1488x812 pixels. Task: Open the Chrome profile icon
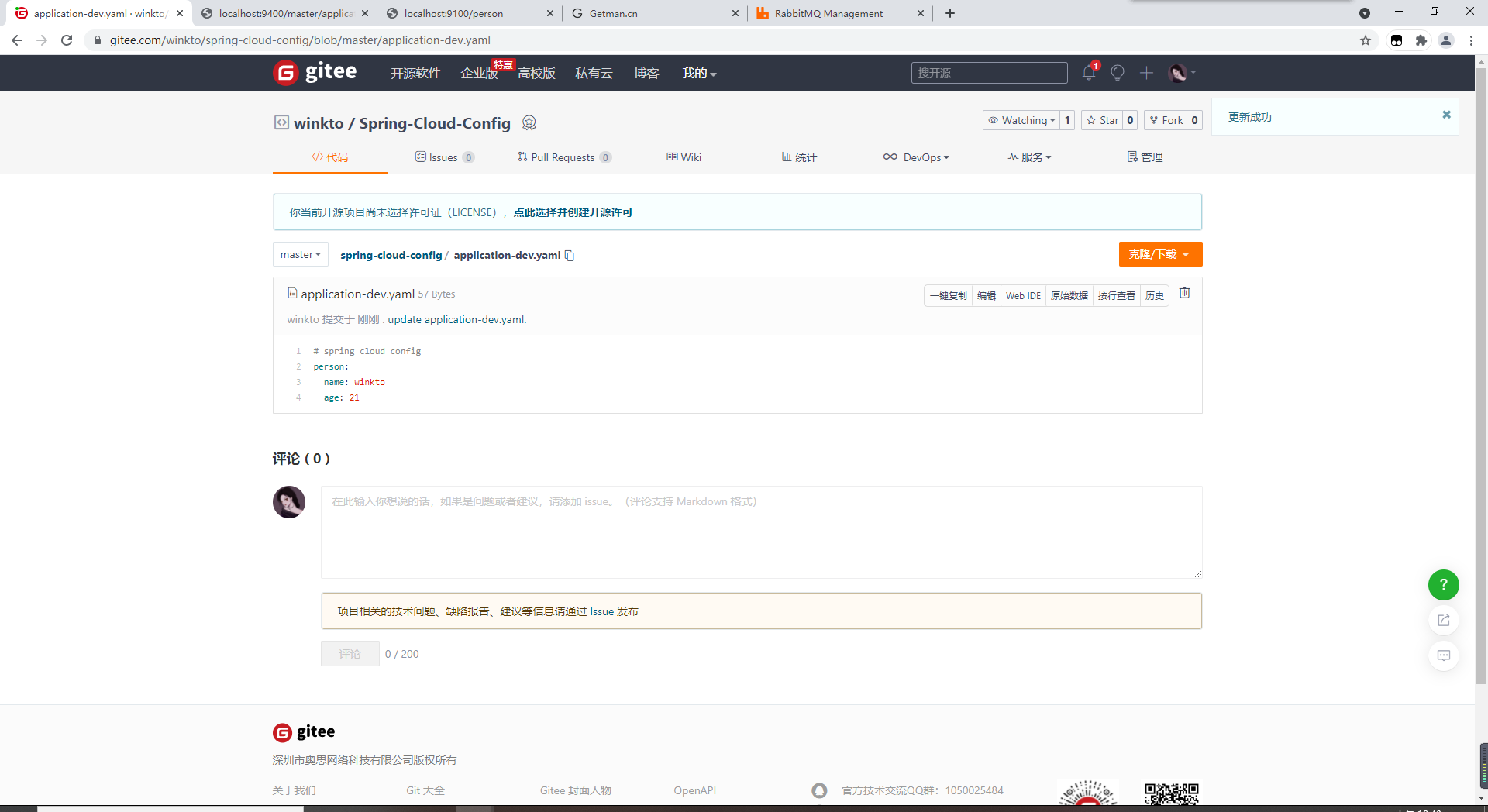tap(1446, 40)
